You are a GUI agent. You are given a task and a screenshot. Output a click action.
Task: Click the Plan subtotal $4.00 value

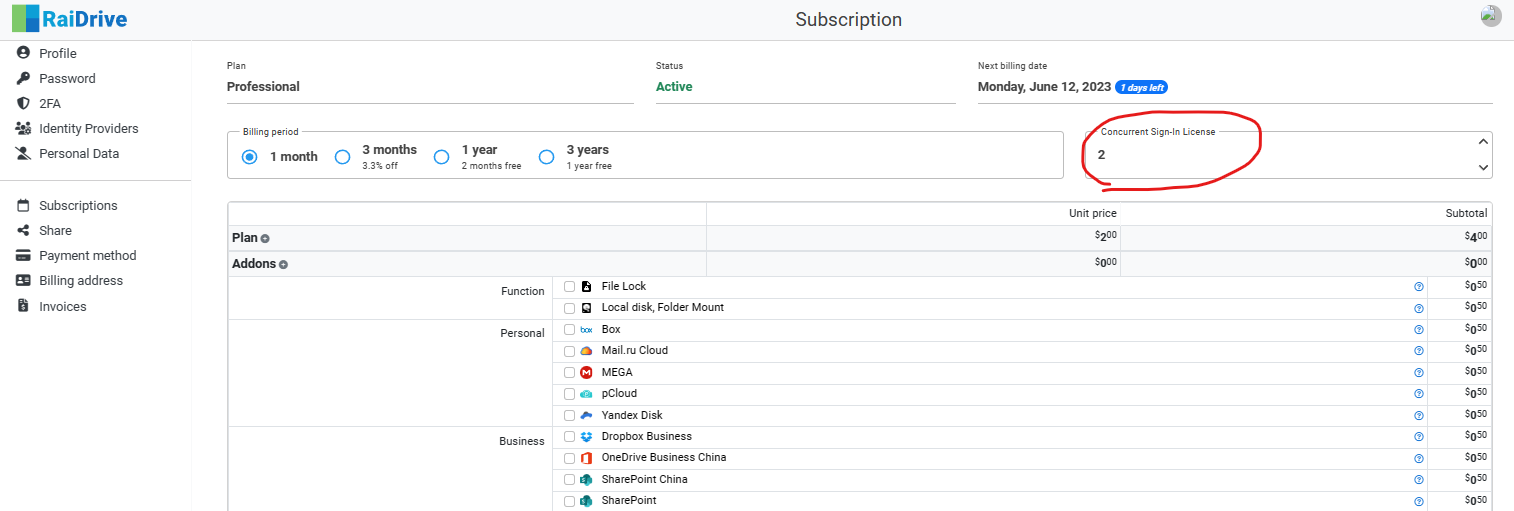coord(1476,238)
